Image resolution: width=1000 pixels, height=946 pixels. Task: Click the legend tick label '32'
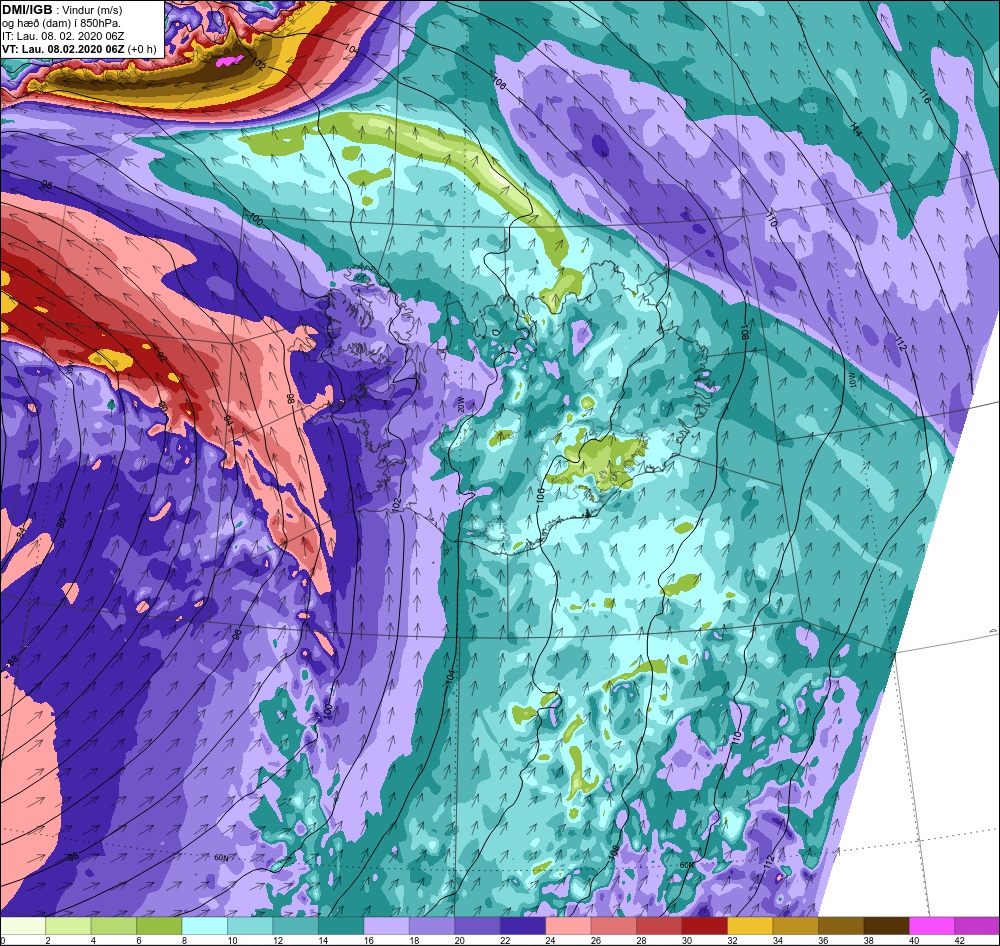tap(732, 940)
